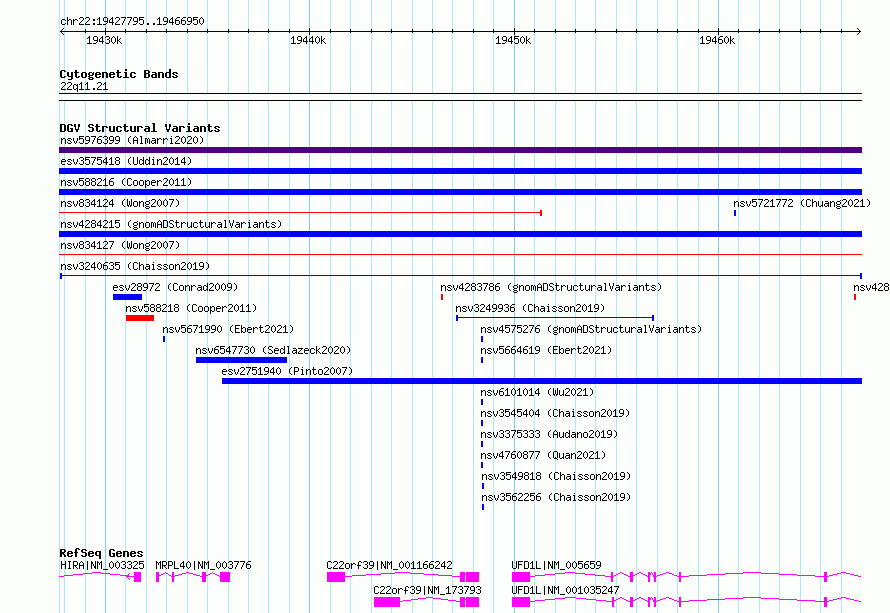Select the nsv588218 (Cooper2011) label
The height and width of the screenshot is (613, 890).
(191, 308)
